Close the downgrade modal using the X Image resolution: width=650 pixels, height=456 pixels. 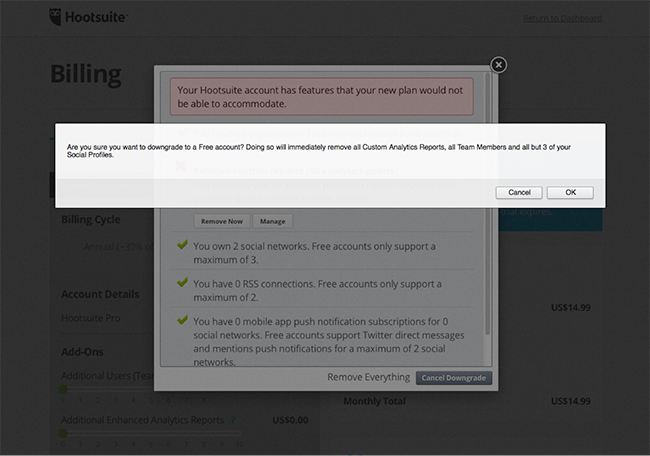[x=499, y=65]
